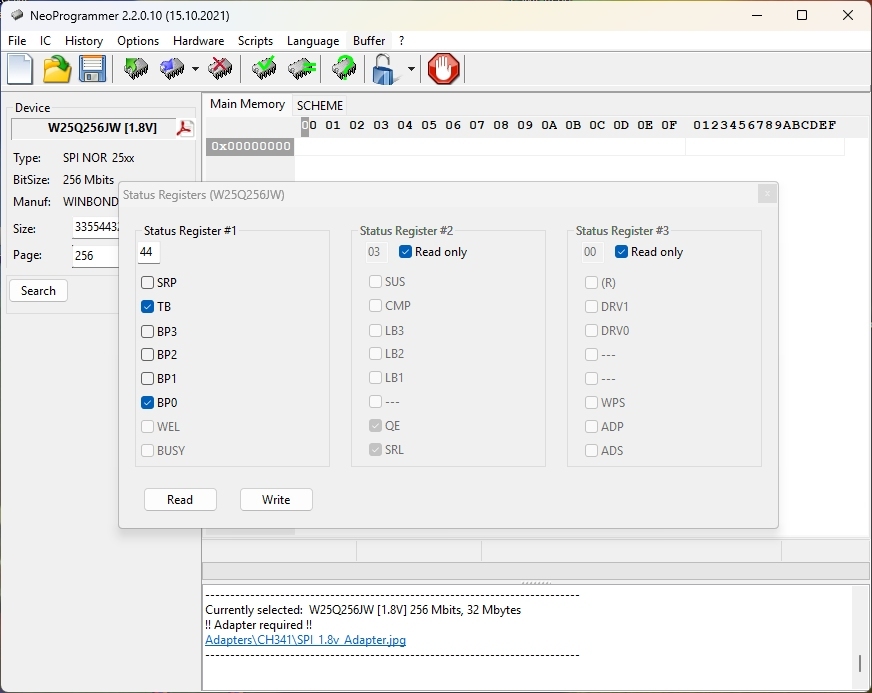
Task: Toggle Read only for Status Register #2
Action: [x=405, y=252]
